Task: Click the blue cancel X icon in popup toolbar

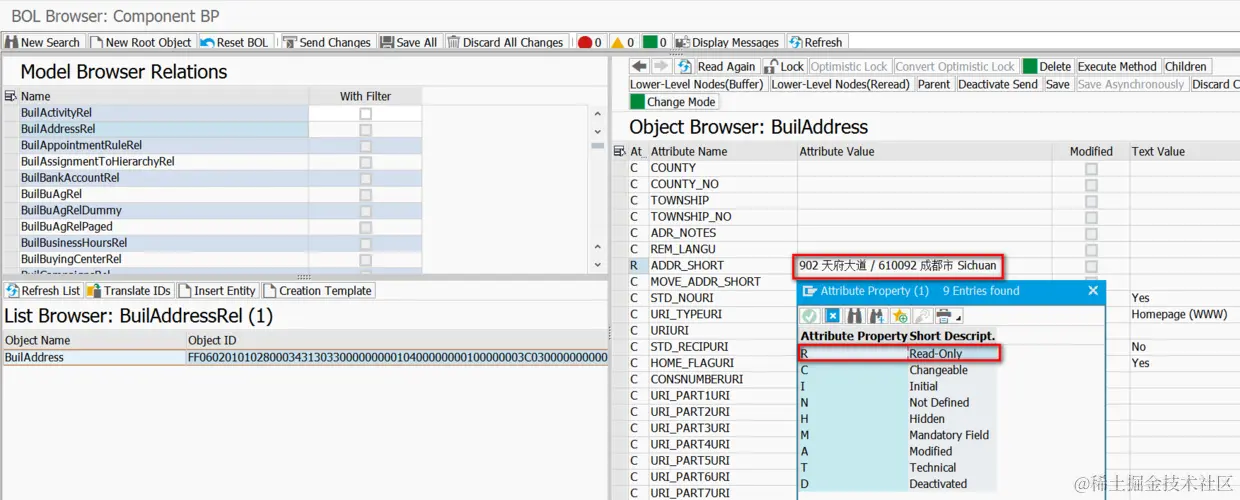Action: coord(832,315)
